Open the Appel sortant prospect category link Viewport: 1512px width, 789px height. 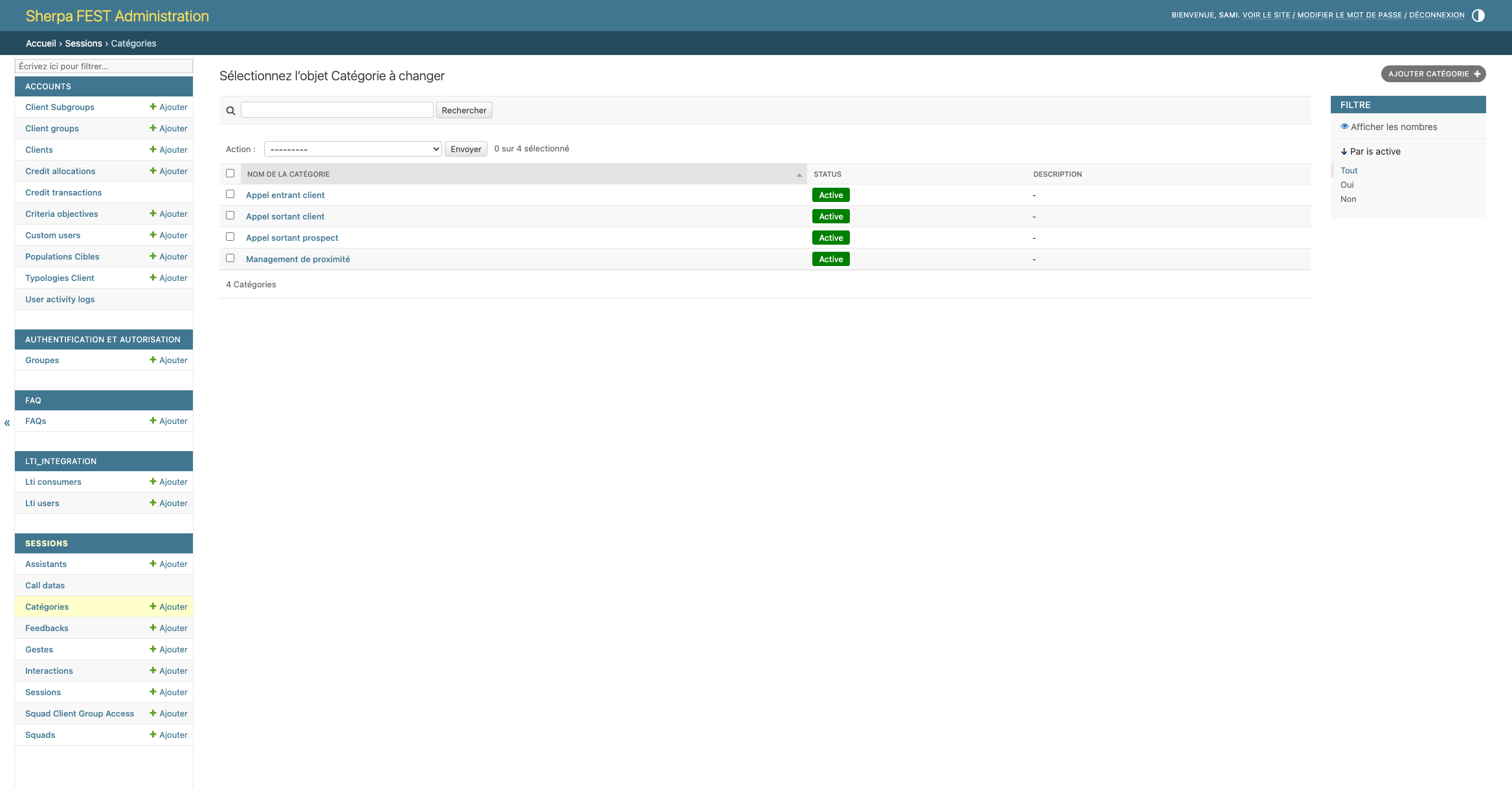point(292,238)
